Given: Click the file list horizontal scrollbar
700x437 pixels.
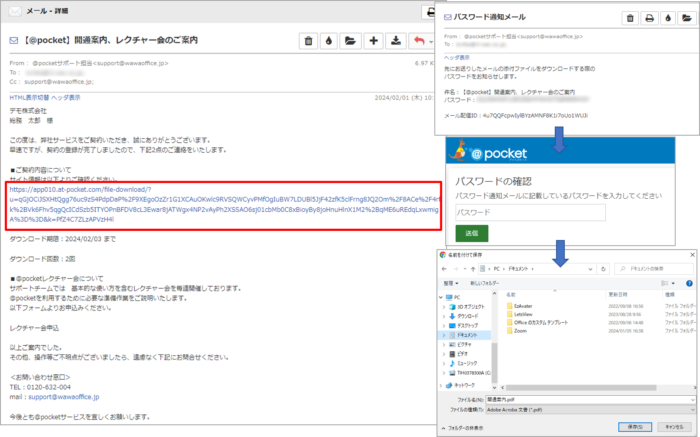Looking at the screenshot, I should (x=581, y=387).
